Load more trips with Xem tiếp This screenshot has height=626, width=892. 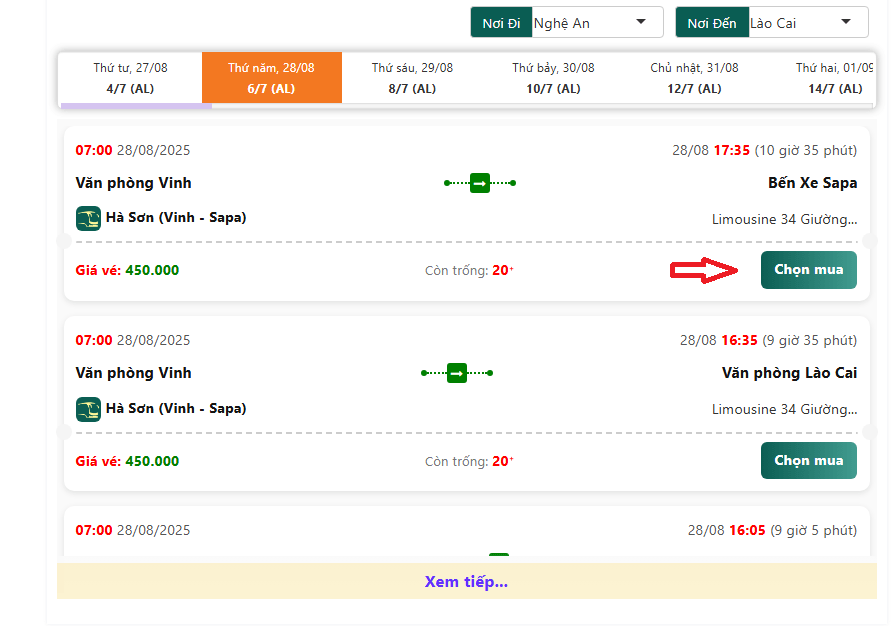[466, 582]
